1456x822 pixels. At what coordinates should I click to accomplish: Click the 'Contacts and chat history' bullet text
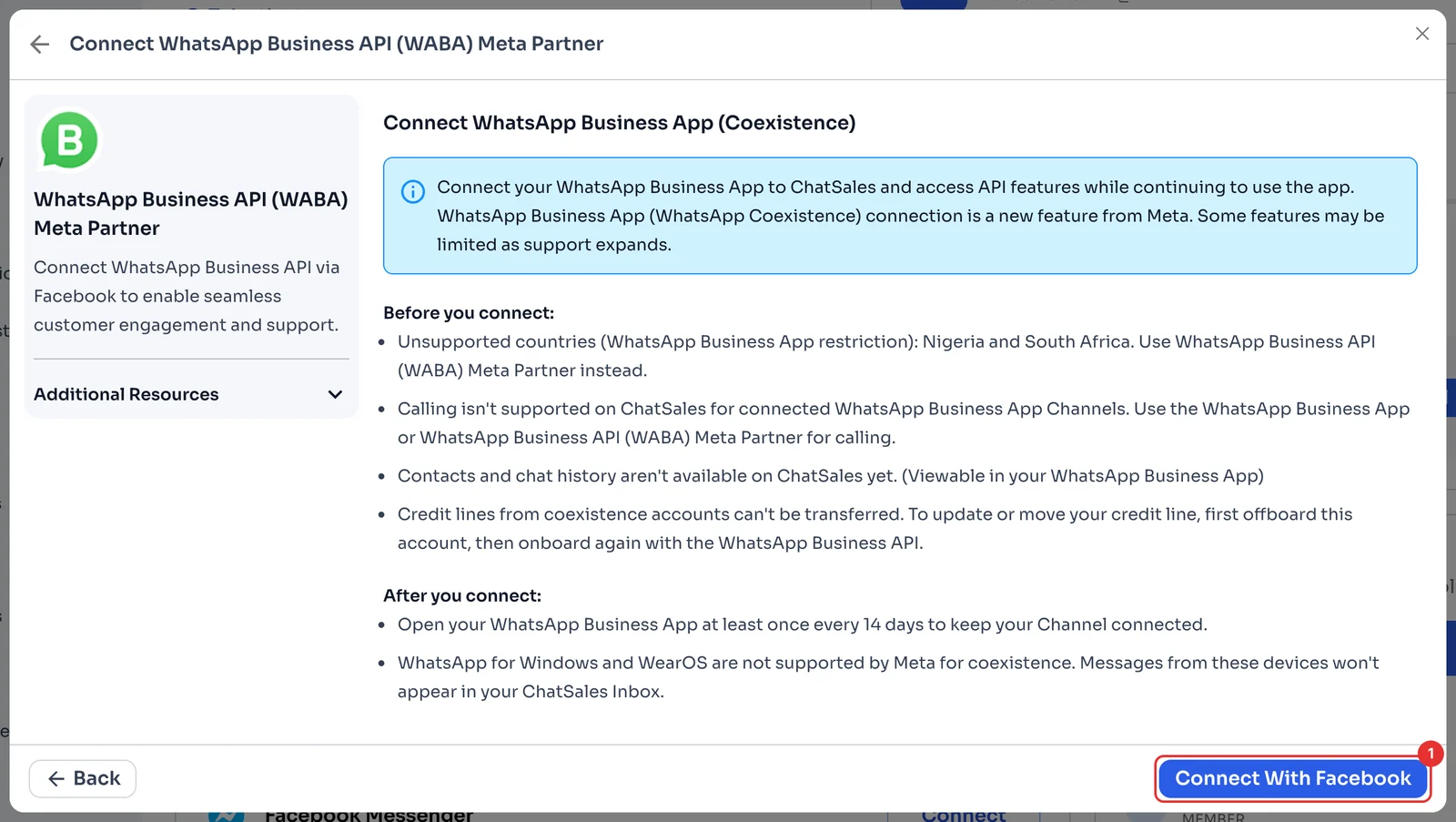tap(831, 476)
